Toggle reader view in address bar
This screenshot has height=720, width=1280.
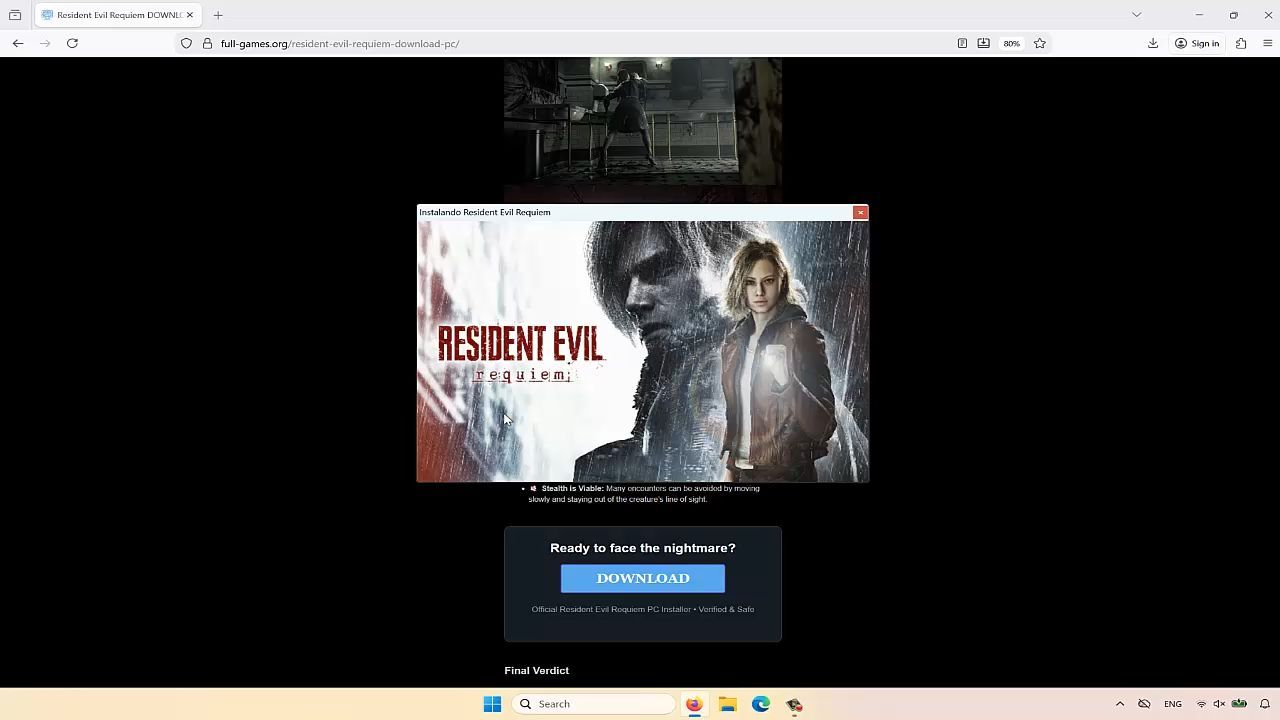962,43
